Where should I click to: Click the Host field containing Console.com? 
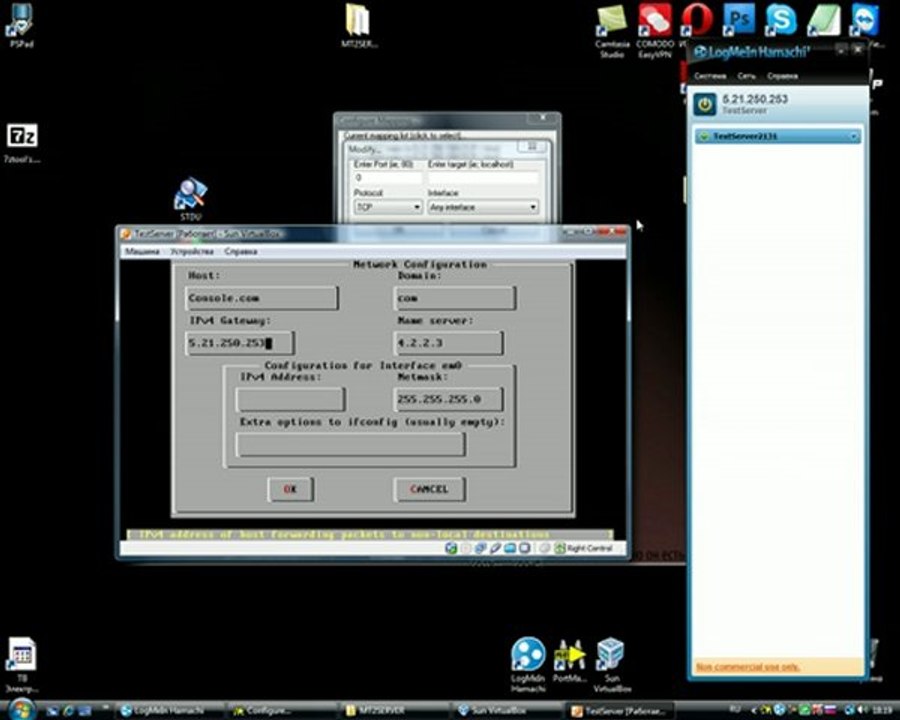(x=262, y=299)
